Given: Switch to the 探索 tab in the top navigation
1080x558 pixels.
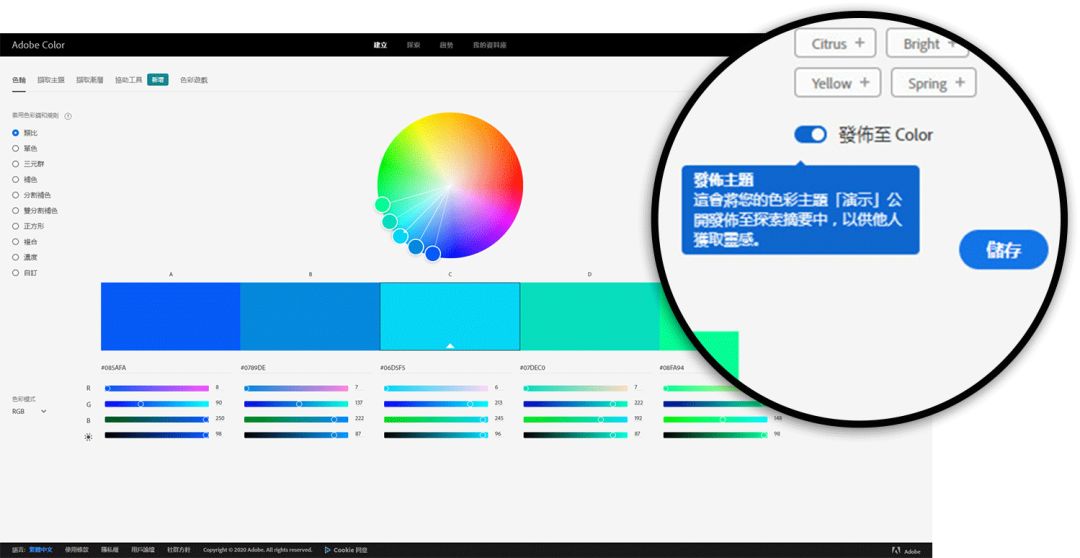Looking at the screenshot, I should [413, 45].
